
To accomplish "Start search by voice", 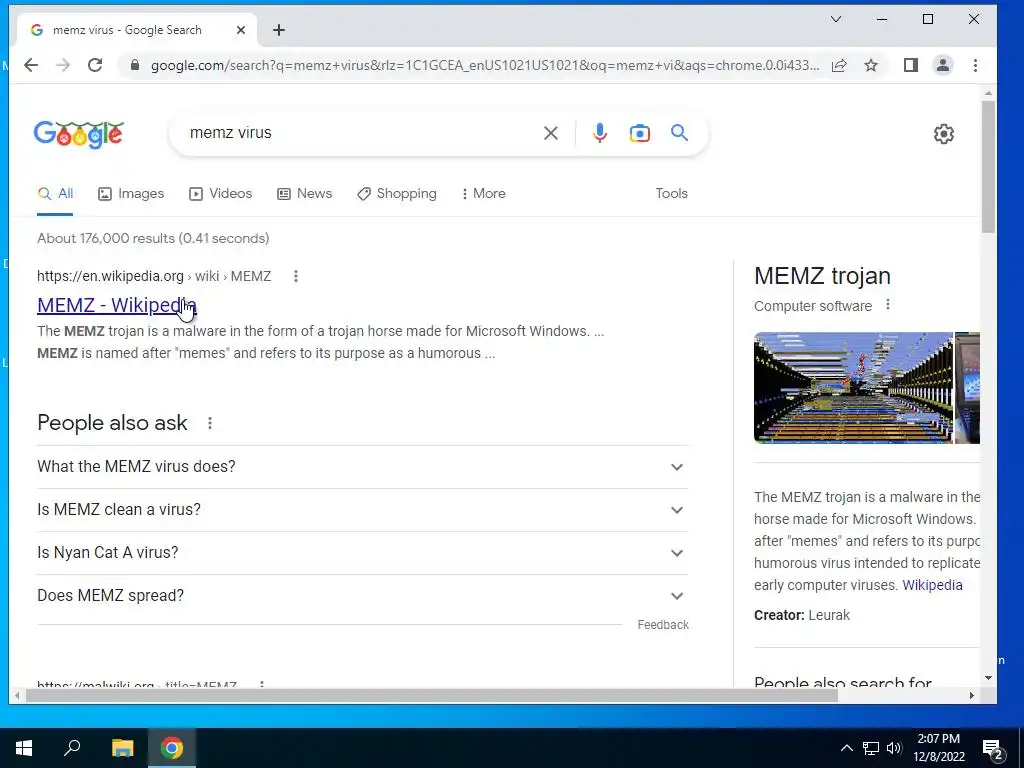I will (600, 133).
